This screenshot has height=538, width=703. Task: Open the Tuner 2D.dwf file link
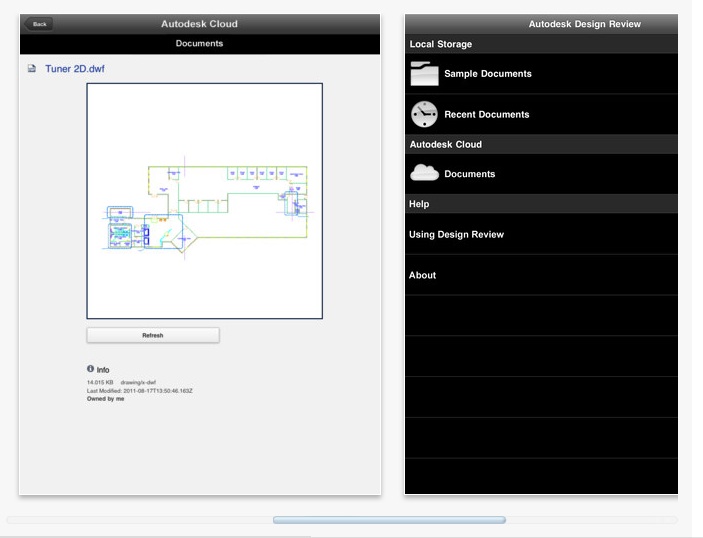click(74, 69)
